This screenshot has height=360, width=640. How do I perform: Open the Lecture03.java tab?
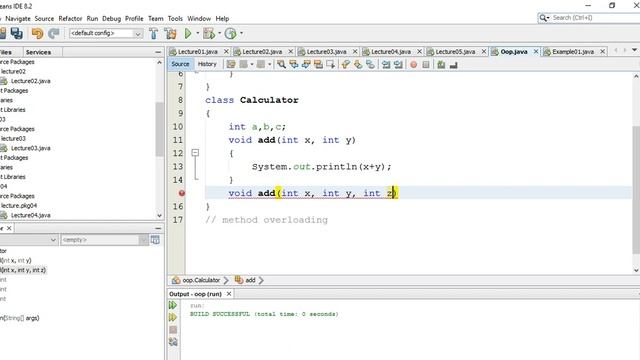point(326,51)
